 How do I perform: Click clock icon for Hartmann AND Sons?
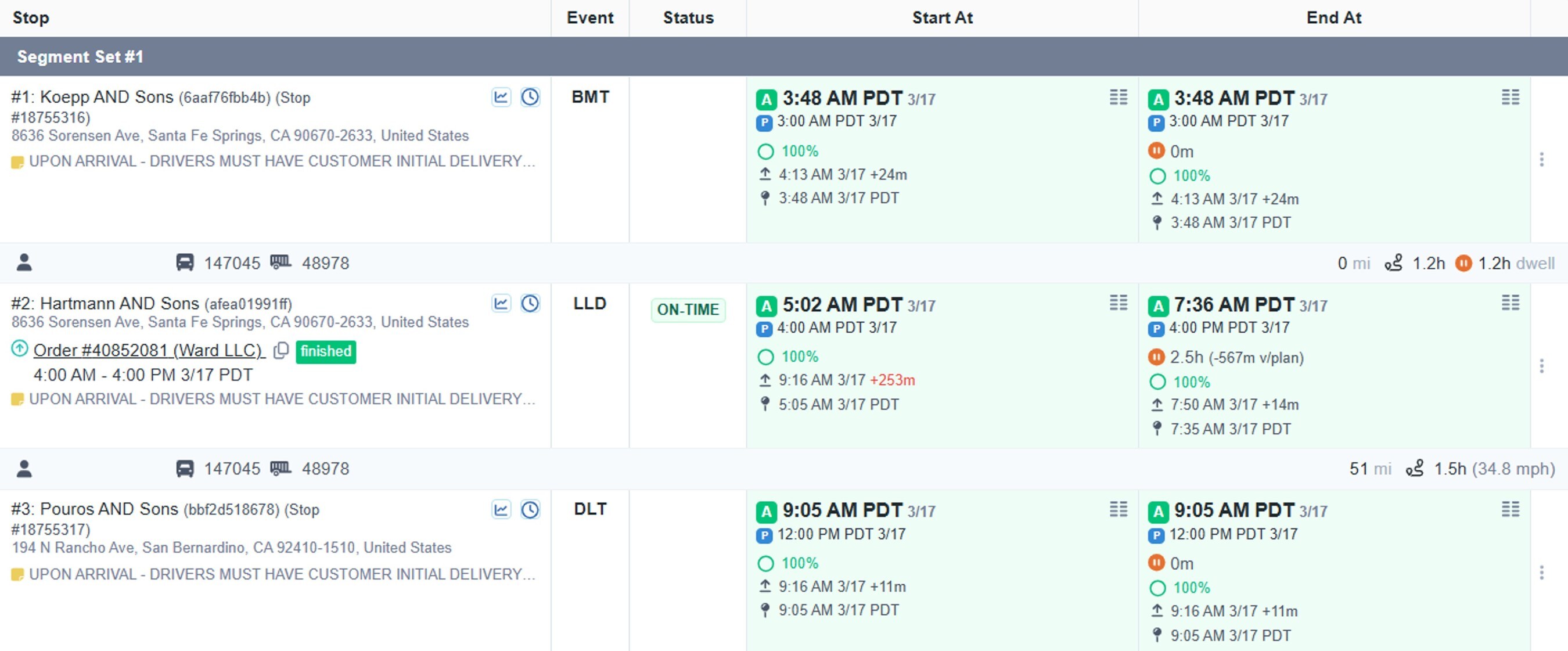tap(530, 304)
